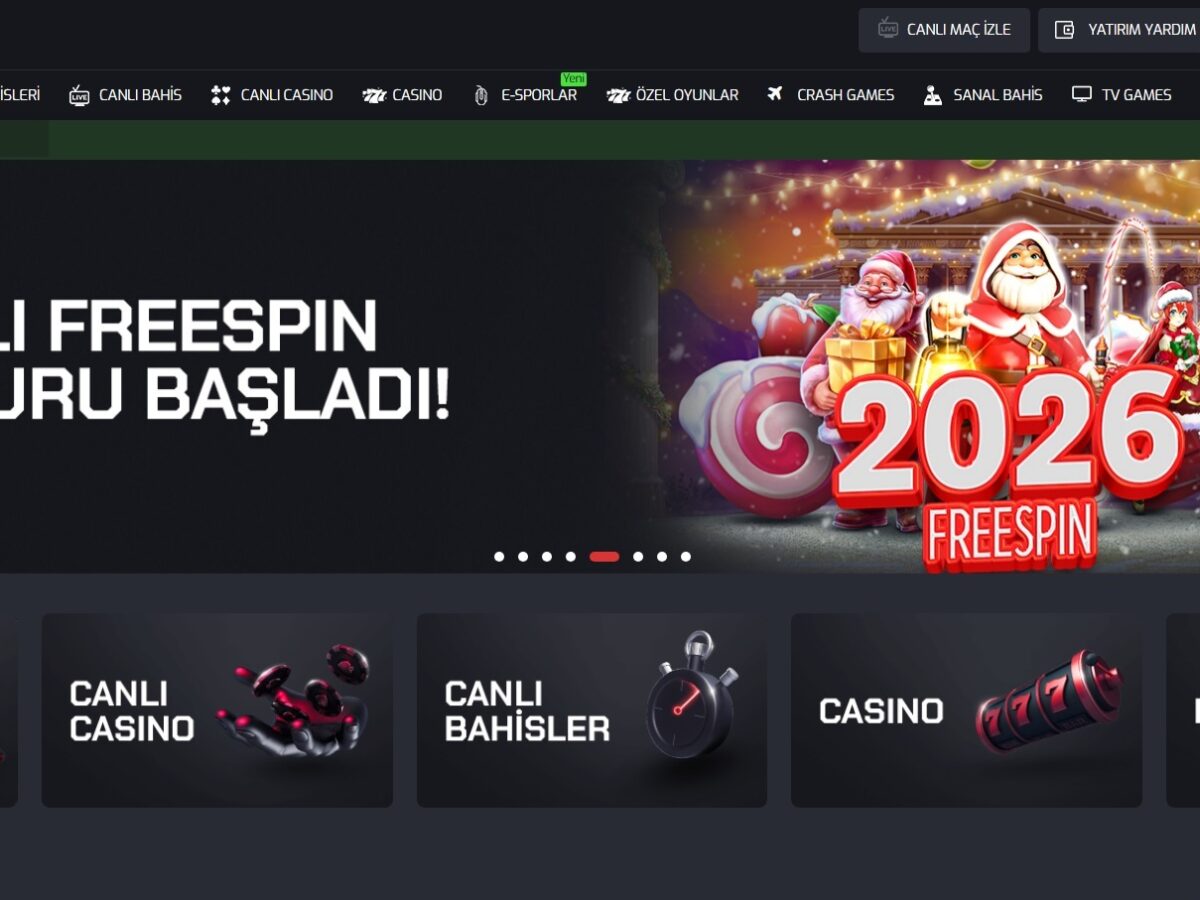The height and width of the screenshot is (900, 1200).
Task: Select the first banner carousel dot
Action: 499,557
